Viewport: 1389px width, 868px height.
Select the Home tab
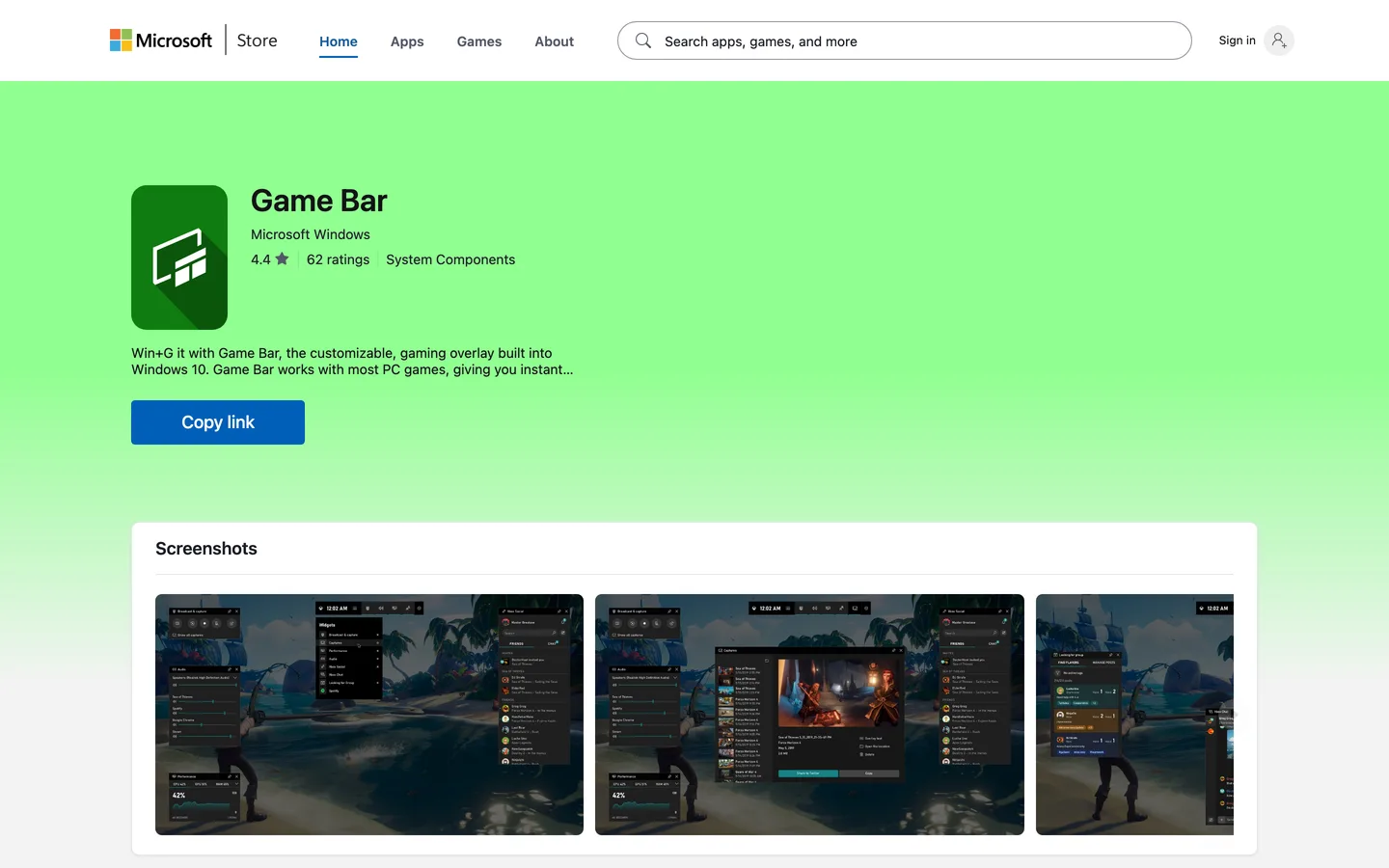pyautogui.click(x=339, y=41)
